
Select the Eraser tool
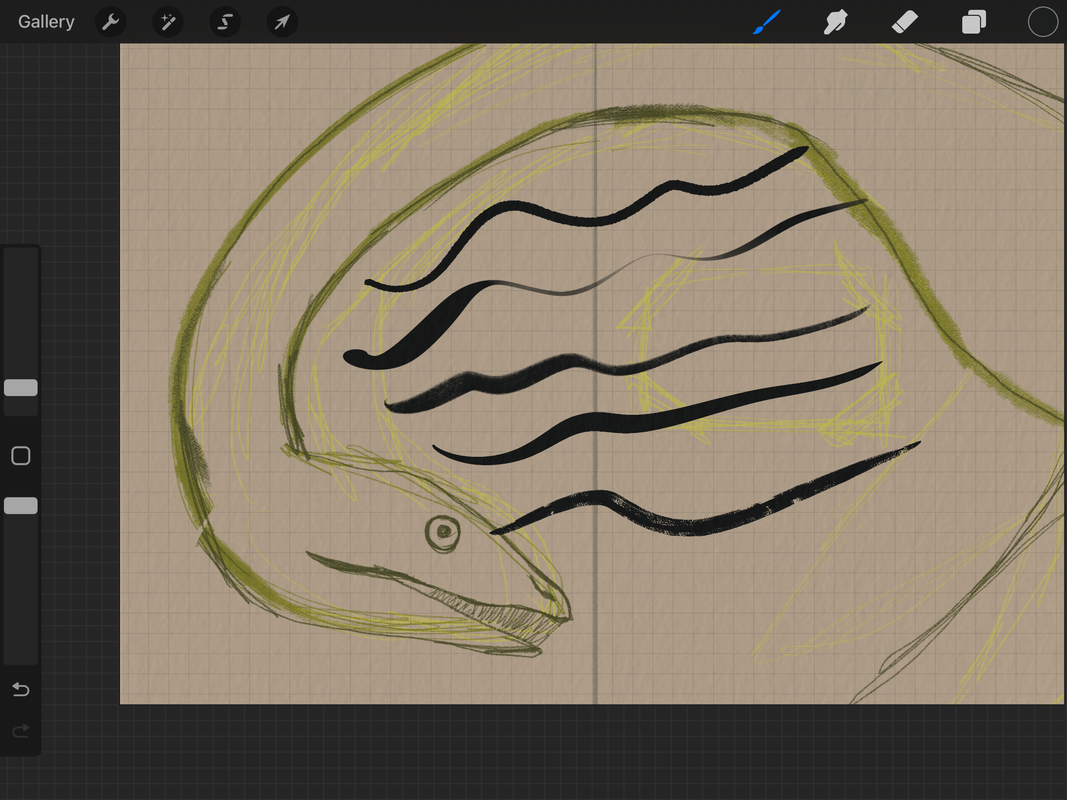pos(904,22)
